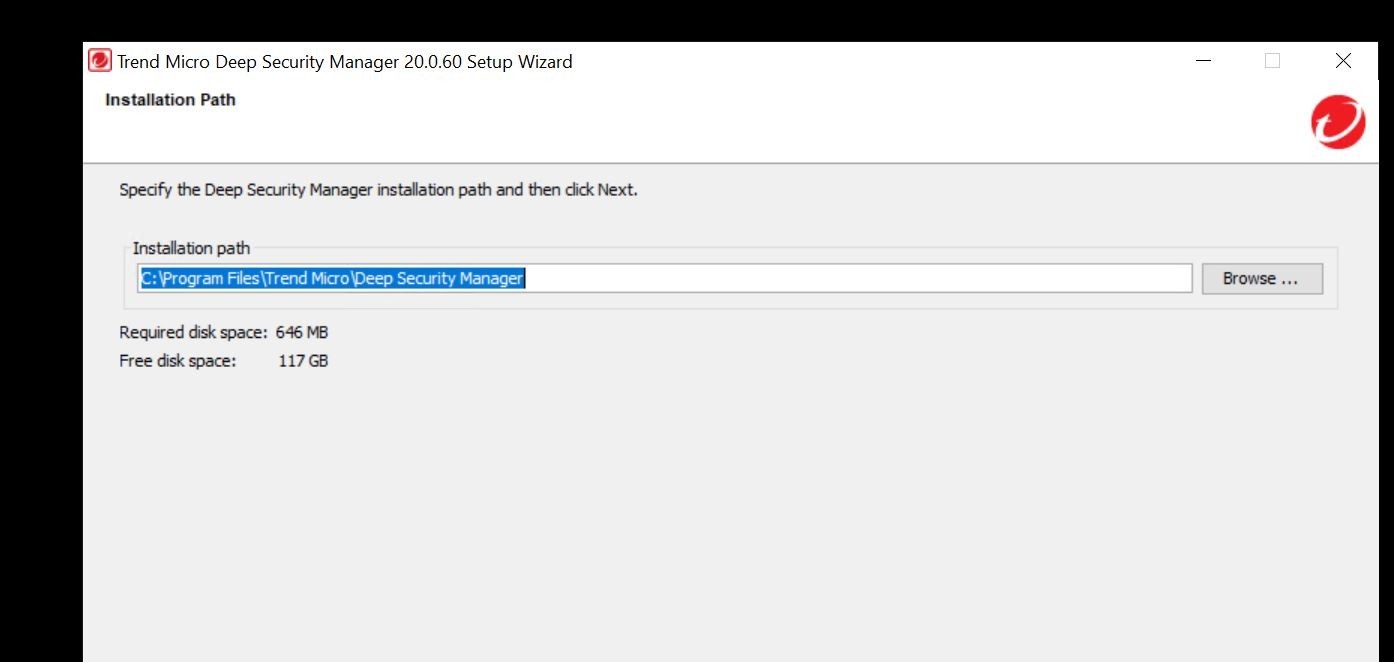Click the disabled maximize button
1394x662 pixels.
pos(1272,61)
